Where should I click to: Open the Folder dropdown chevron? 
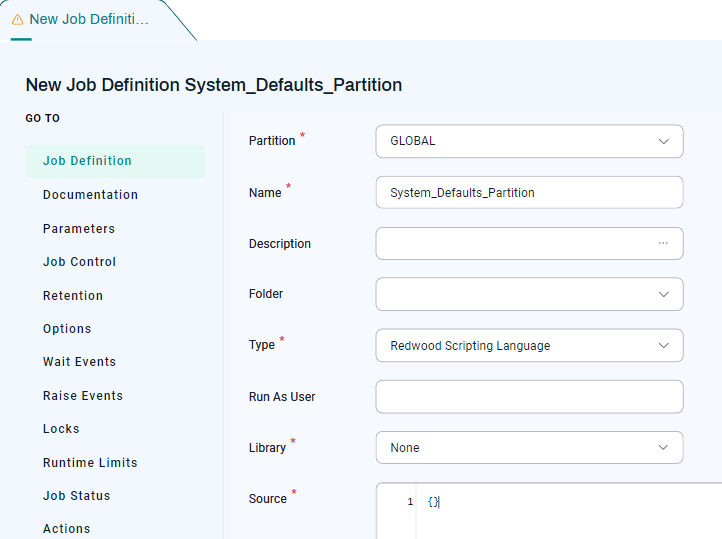(x=663, y=294)
